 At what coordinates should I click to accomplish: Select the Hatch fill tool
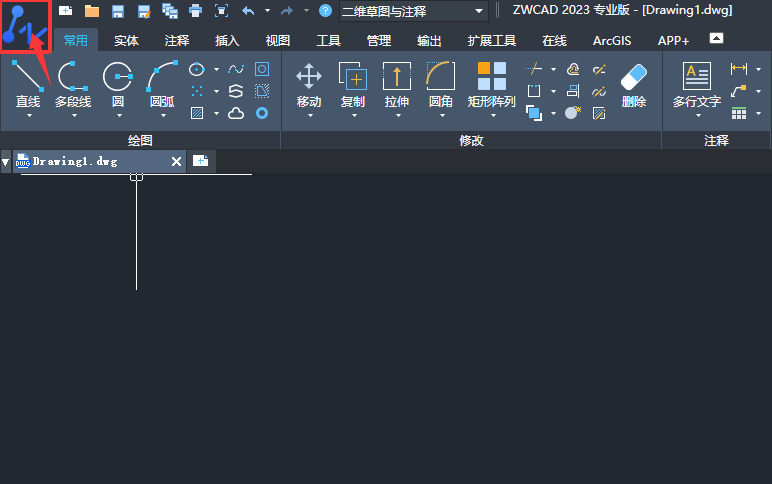click(196, 114)
